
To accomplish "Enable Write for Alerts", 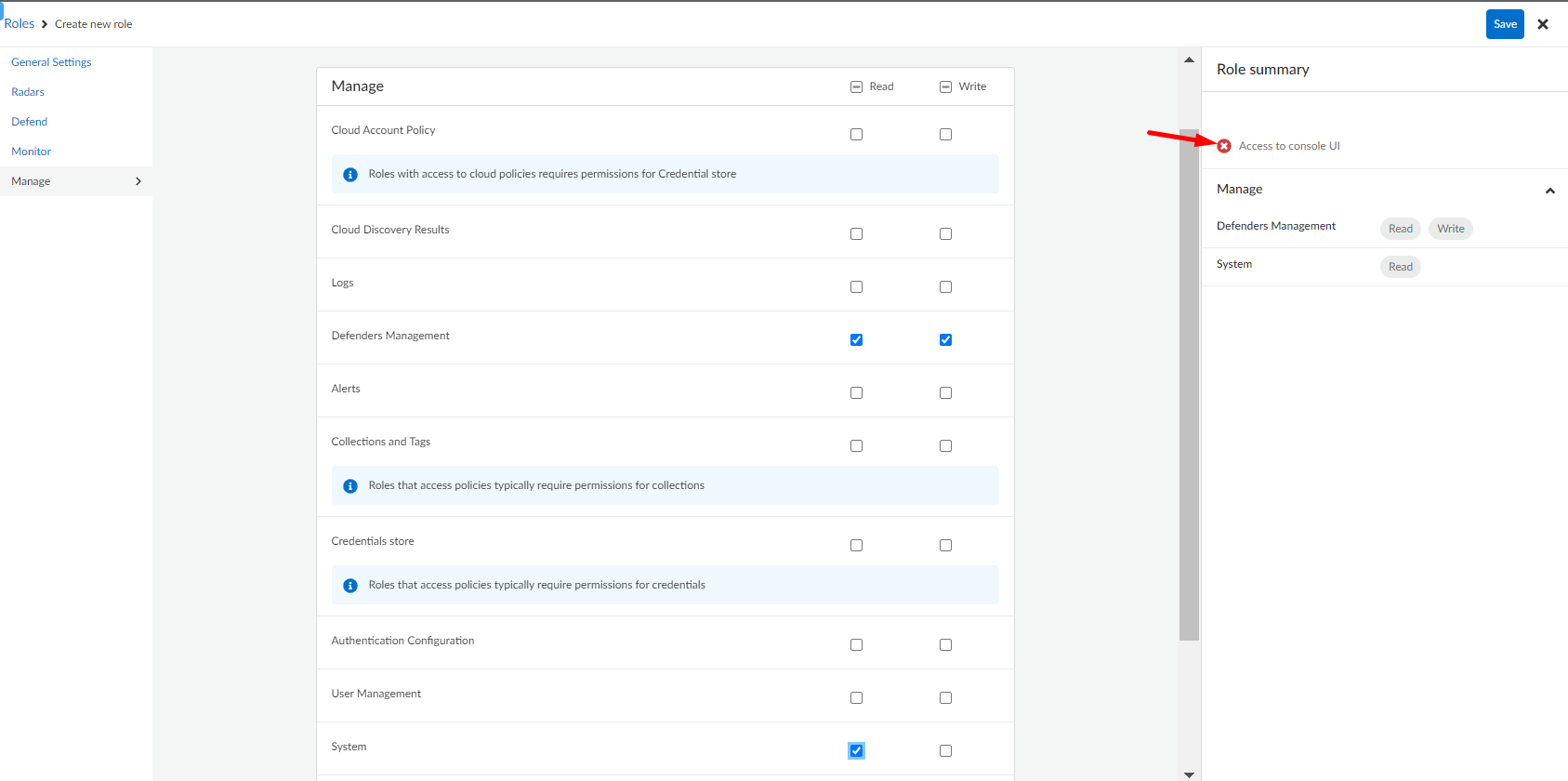I will [945, 392].
